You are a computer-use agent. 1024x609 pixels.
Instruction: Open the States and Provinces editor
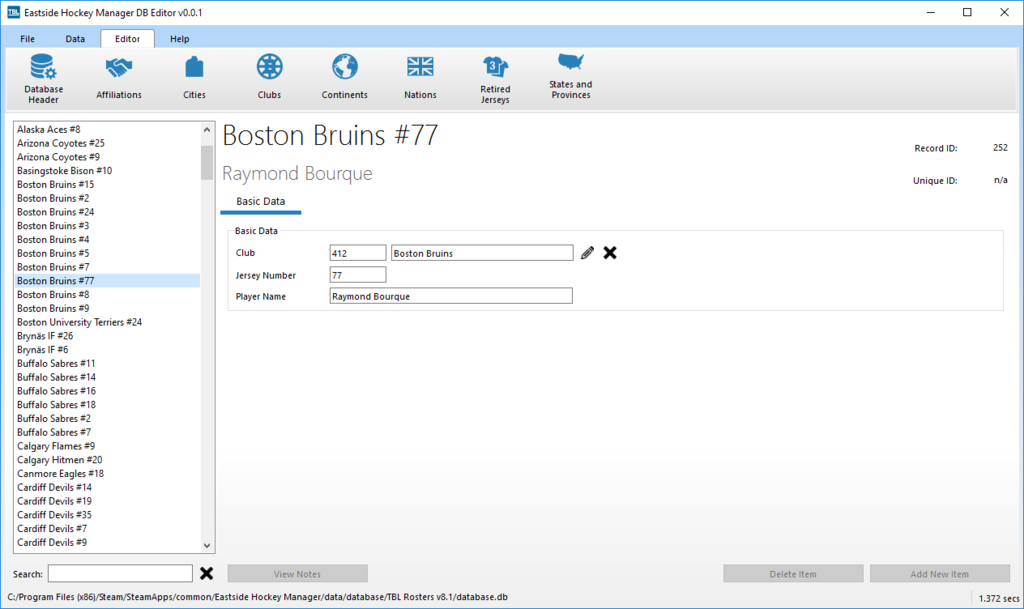[x=571, y=76]
